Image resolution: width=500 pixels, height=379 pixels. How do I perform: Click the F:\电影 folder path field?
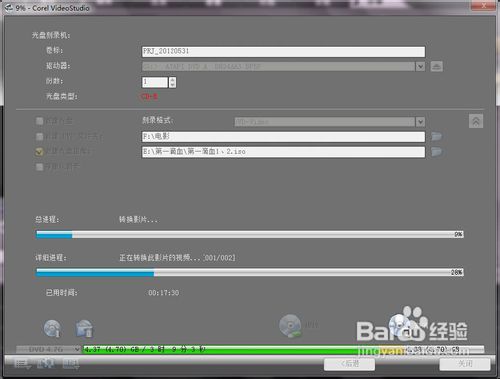(283, 136)
